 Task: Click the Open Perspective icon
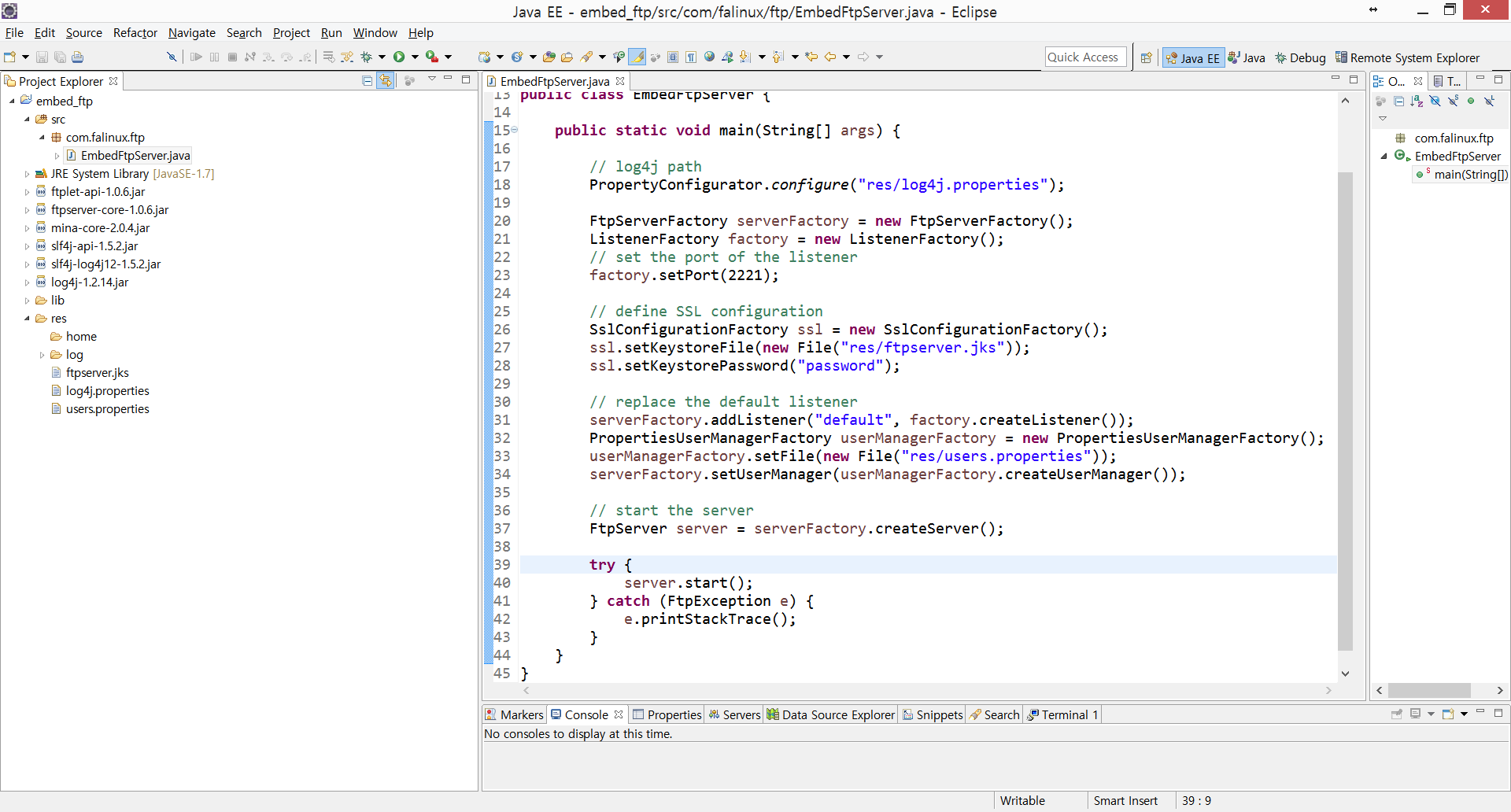(x=1147, y=57)
